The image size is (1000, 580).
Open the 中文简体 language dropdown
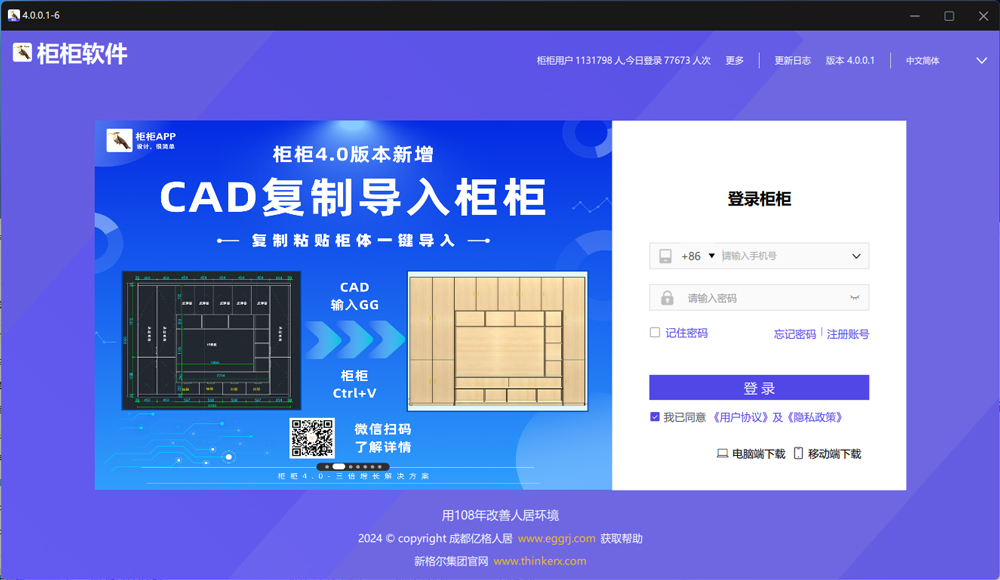click(946, 61)
